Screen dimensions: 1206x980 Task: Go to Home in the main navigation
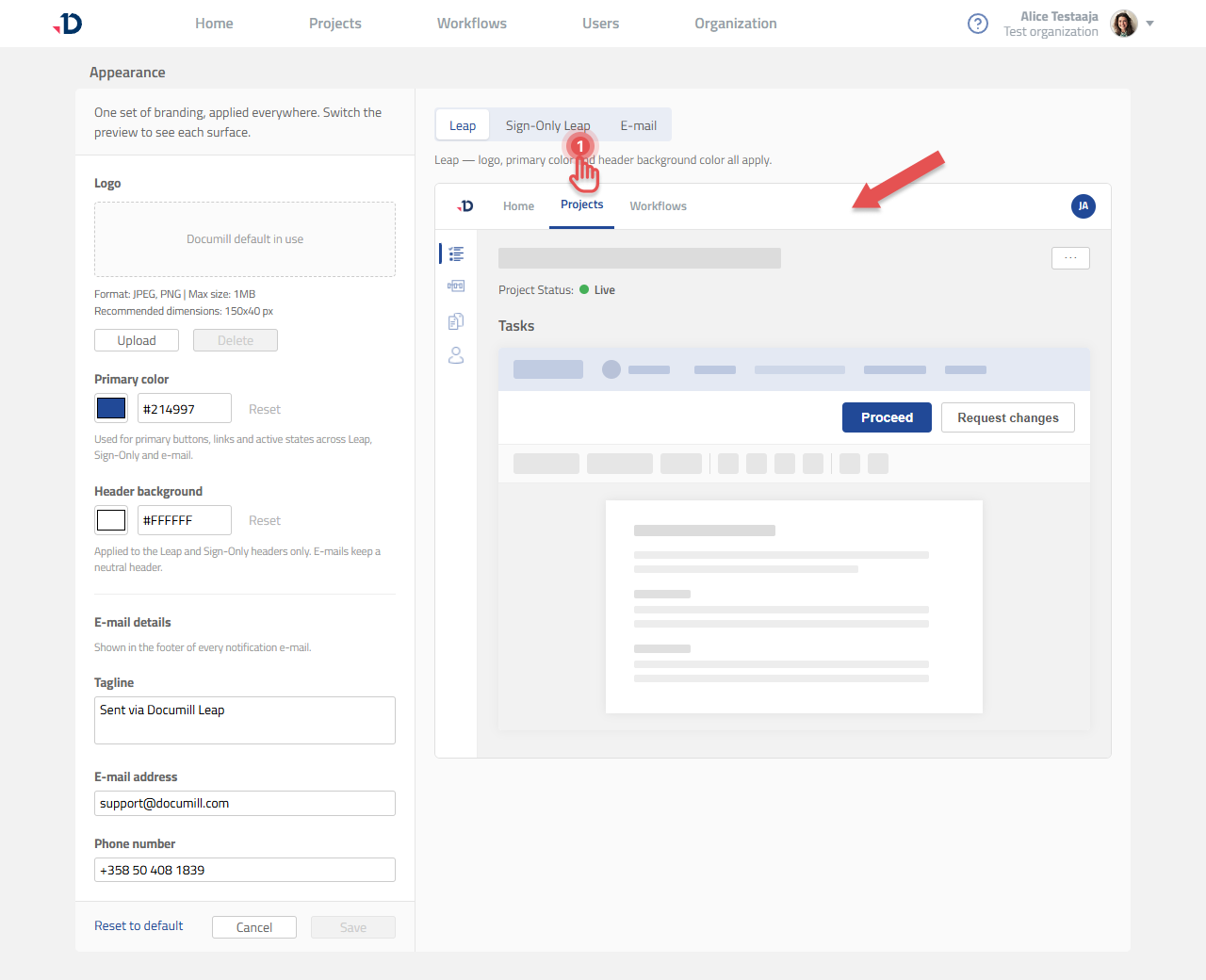[x=214, y=24]
